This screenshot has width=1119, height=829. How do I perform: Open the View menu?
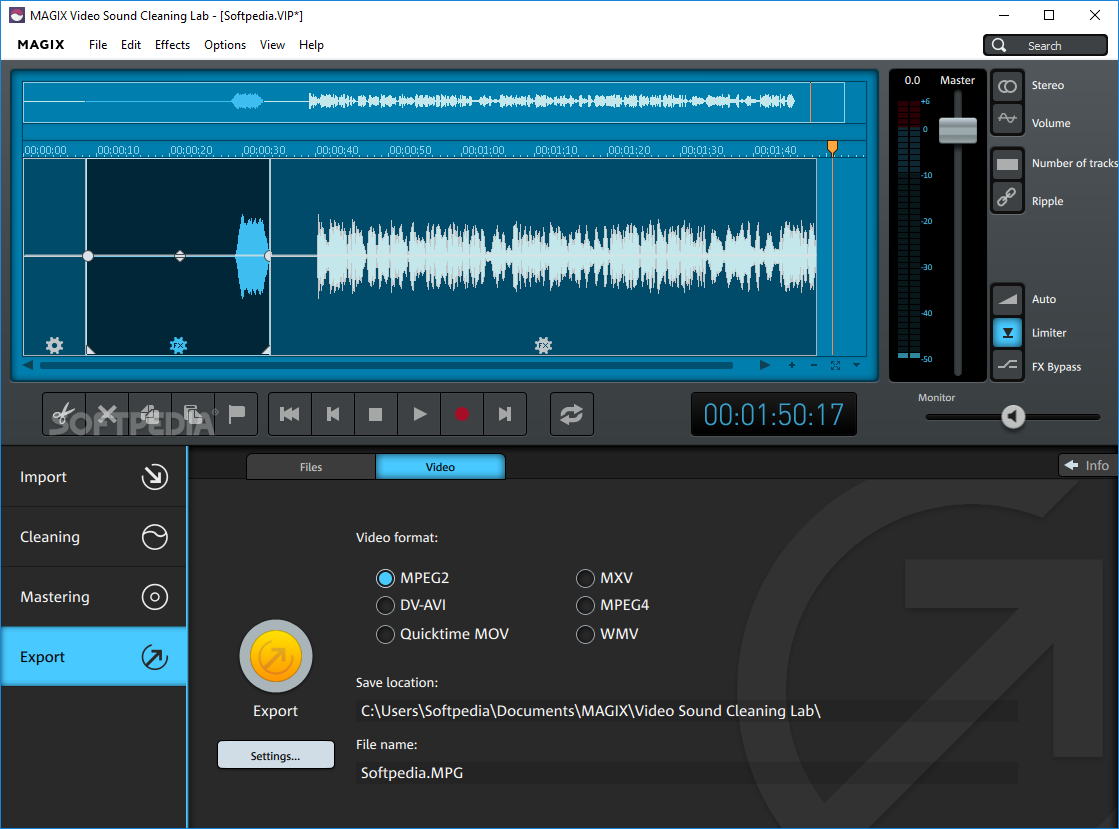tap(272, 45)
